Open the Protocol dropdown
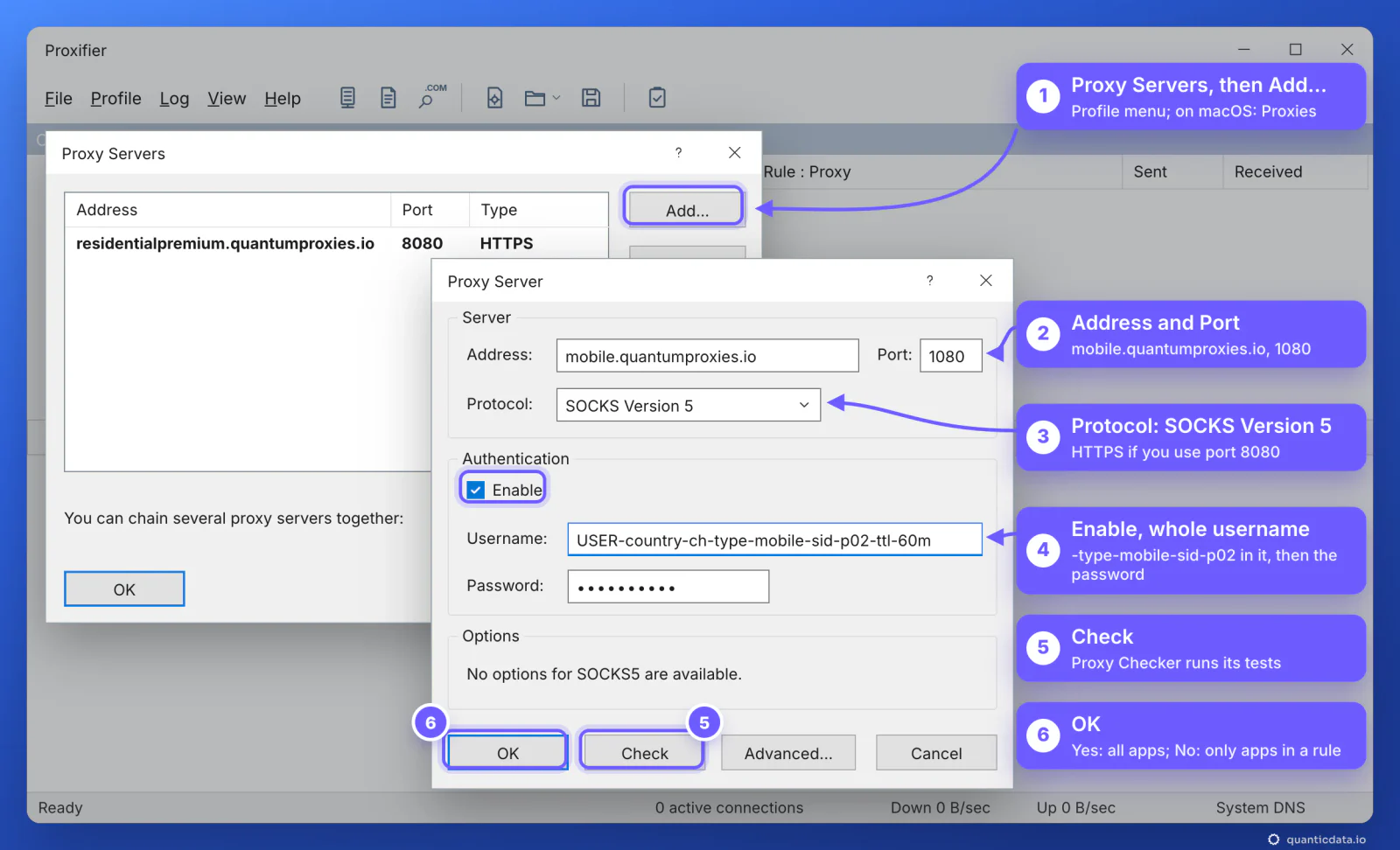The image size is (1400, 850). click(689, 405)
